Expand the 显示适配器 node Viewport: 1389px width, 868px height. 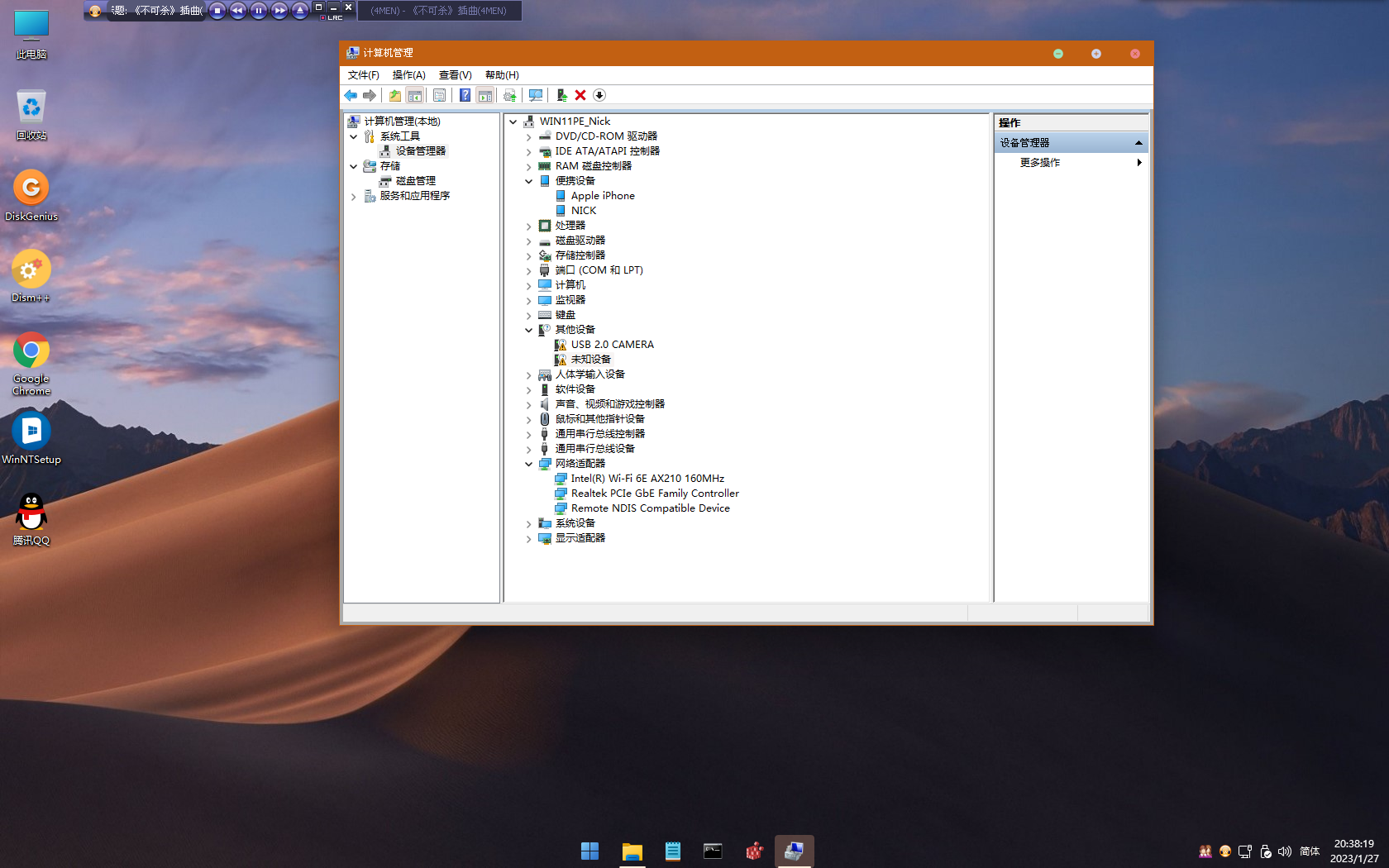pos(529,538)
